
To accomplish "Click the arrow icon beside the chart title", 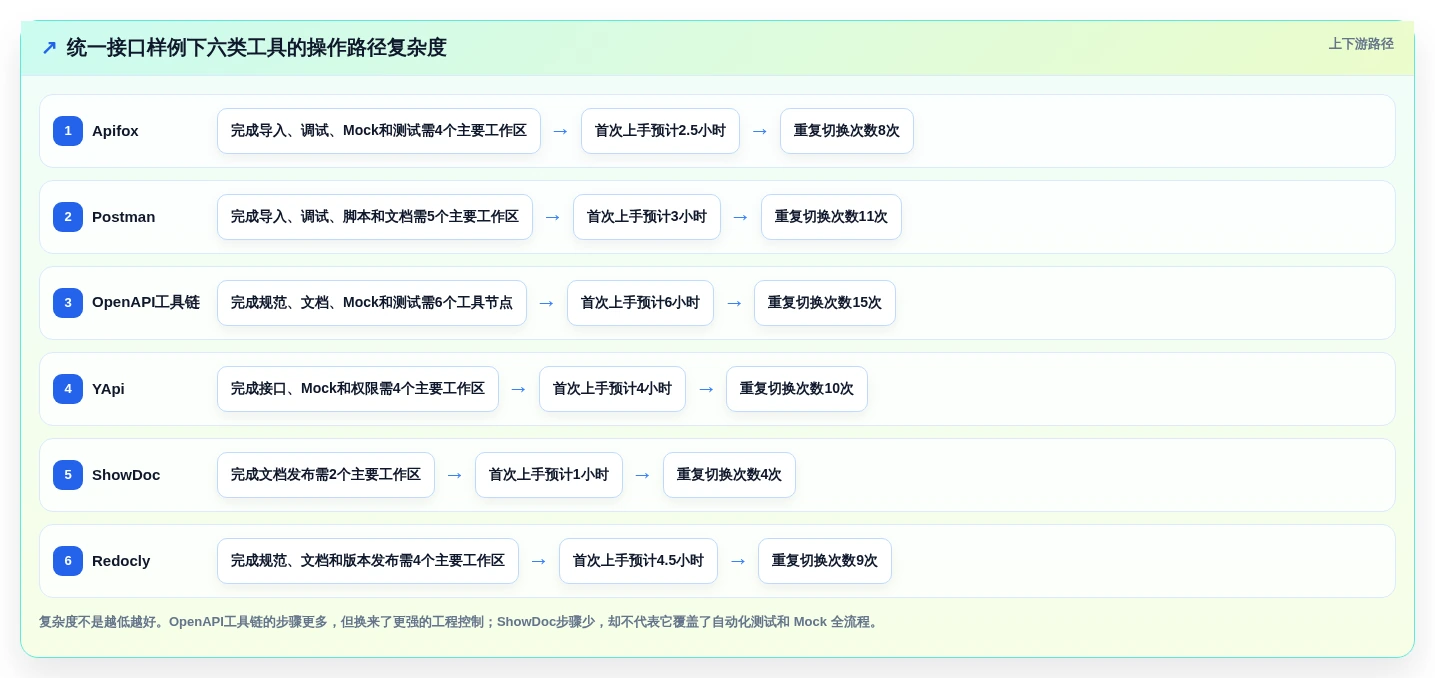I will [49, 48].
